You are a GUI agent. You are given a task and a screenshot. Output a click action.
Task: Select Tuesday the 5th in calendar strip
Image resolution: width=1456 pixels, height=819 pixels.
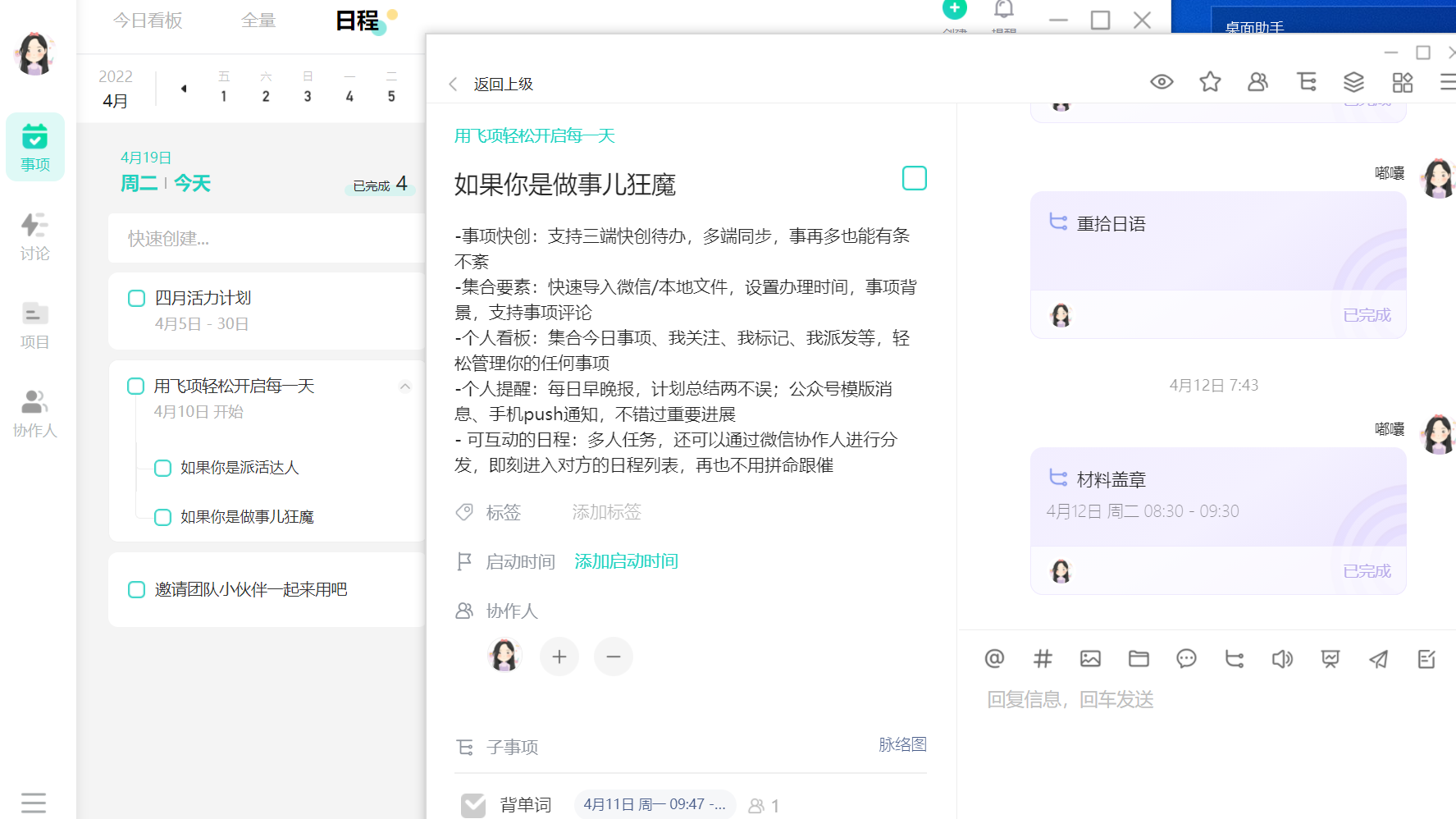(x=391, y=87)
